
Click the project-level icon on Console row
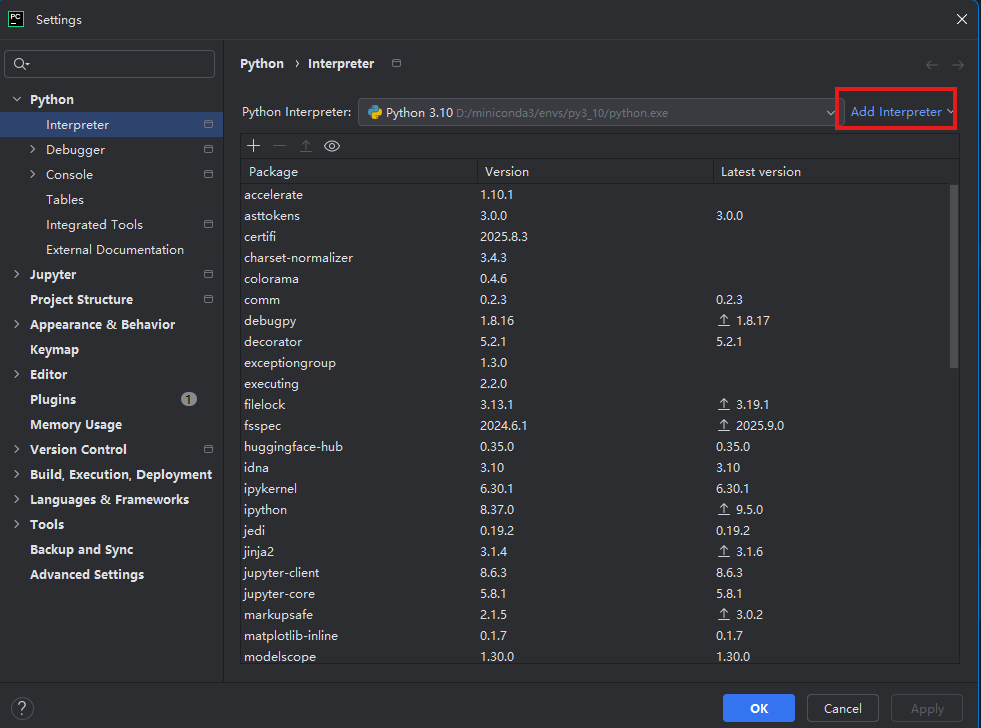click(208, 174)
